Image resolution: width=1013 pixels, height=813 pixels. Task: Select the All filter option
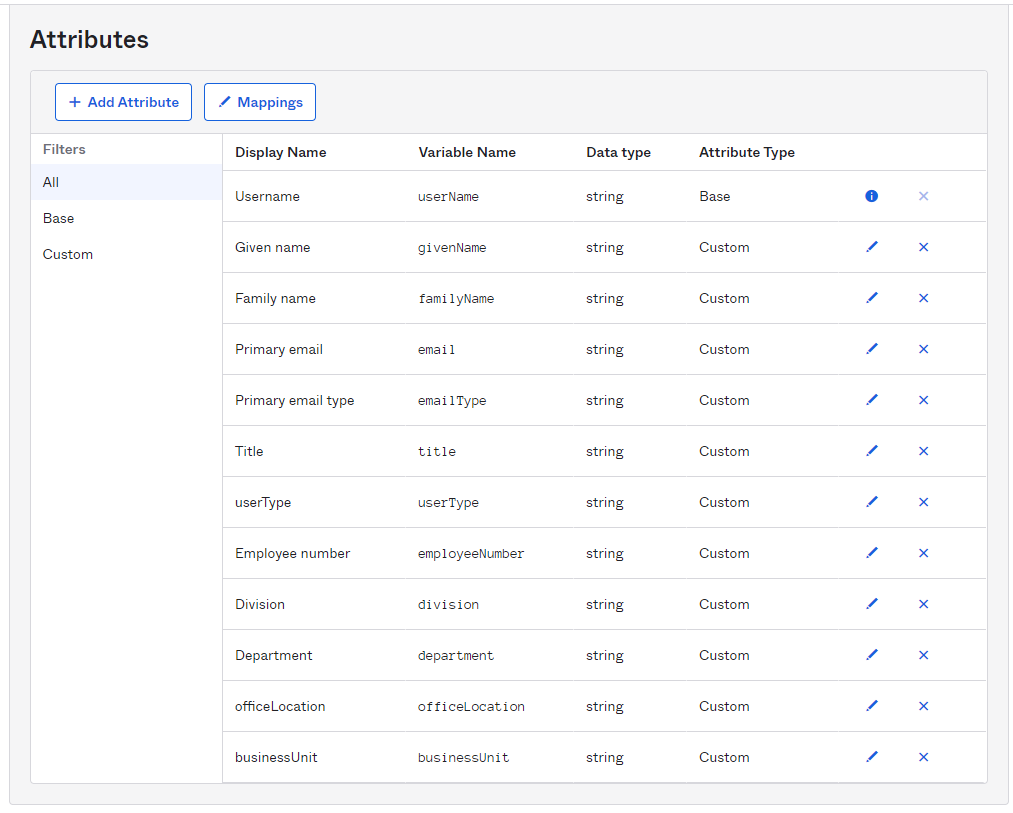pyautogui.click(x=49, y=182)
